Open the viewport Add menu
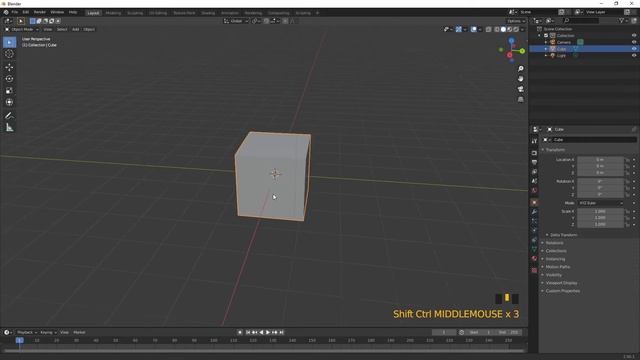The height and width of the screenshot is (360, 640). tap(76, 29)
